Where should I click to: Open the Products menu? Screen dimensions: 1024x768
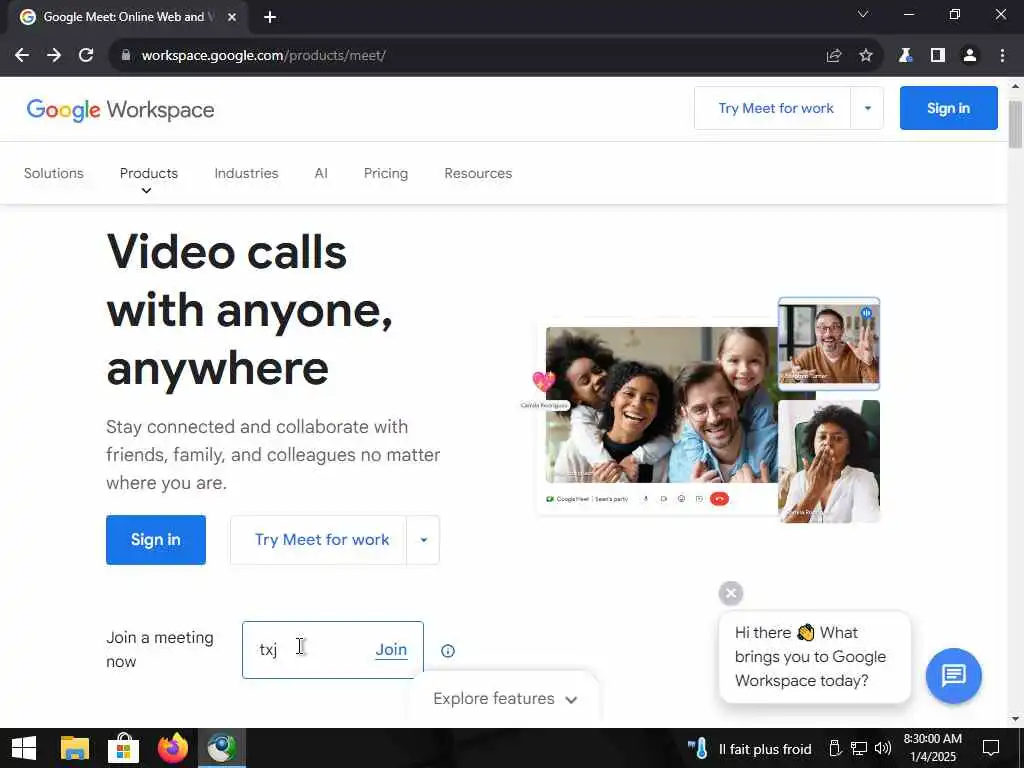(148, 173)
